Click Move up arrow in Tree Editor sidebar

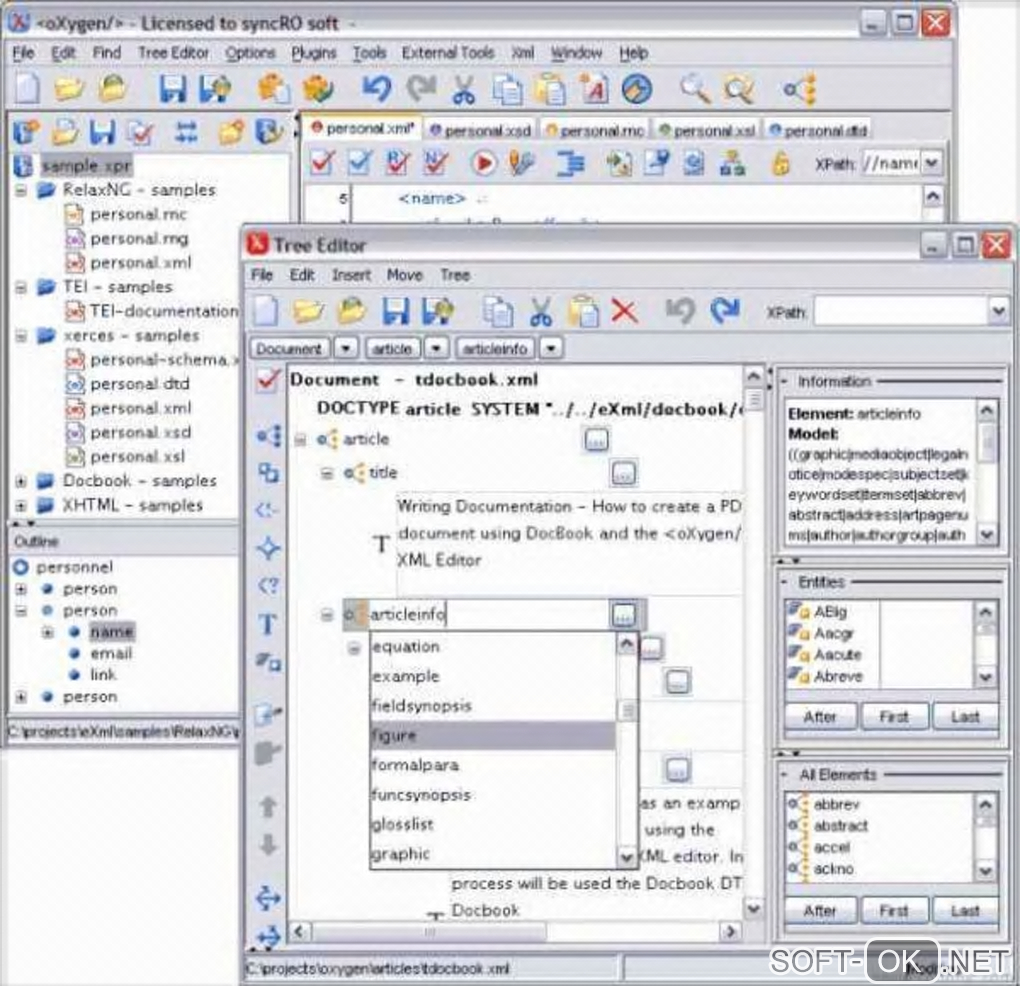click(268, 806)
